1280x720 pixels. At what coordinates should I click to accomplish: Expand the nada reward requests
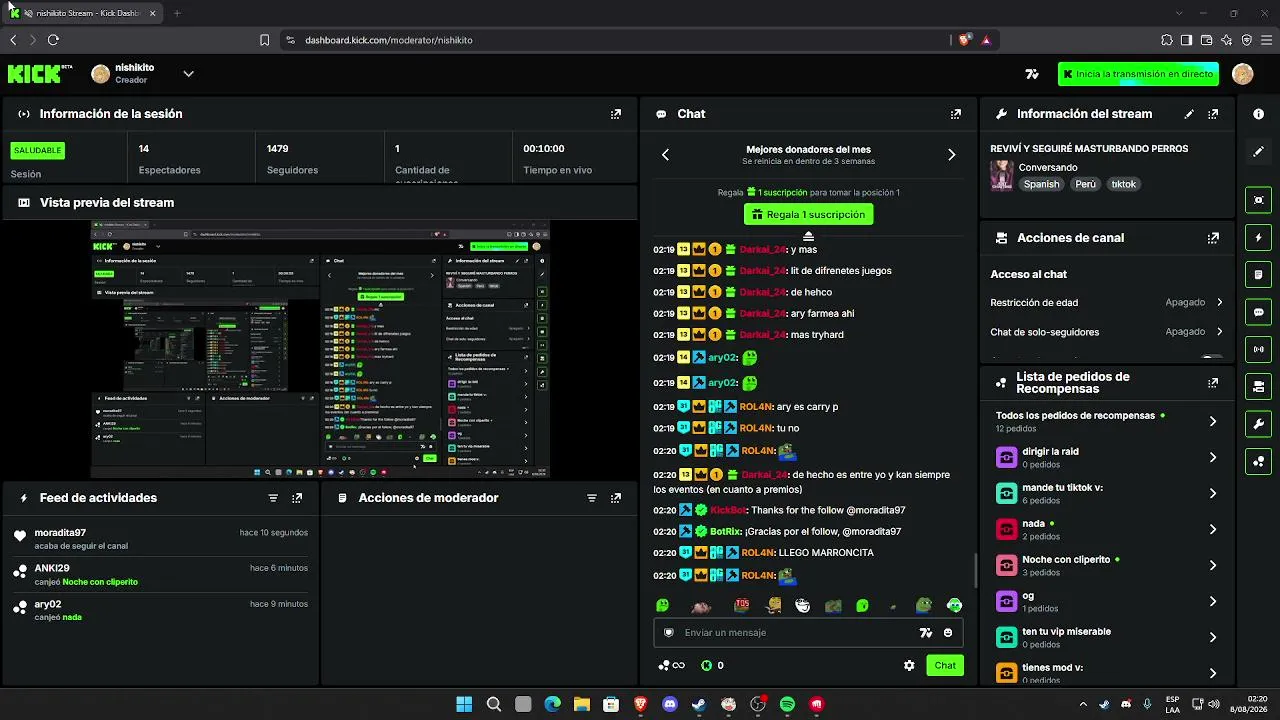tap(1213, 530)
